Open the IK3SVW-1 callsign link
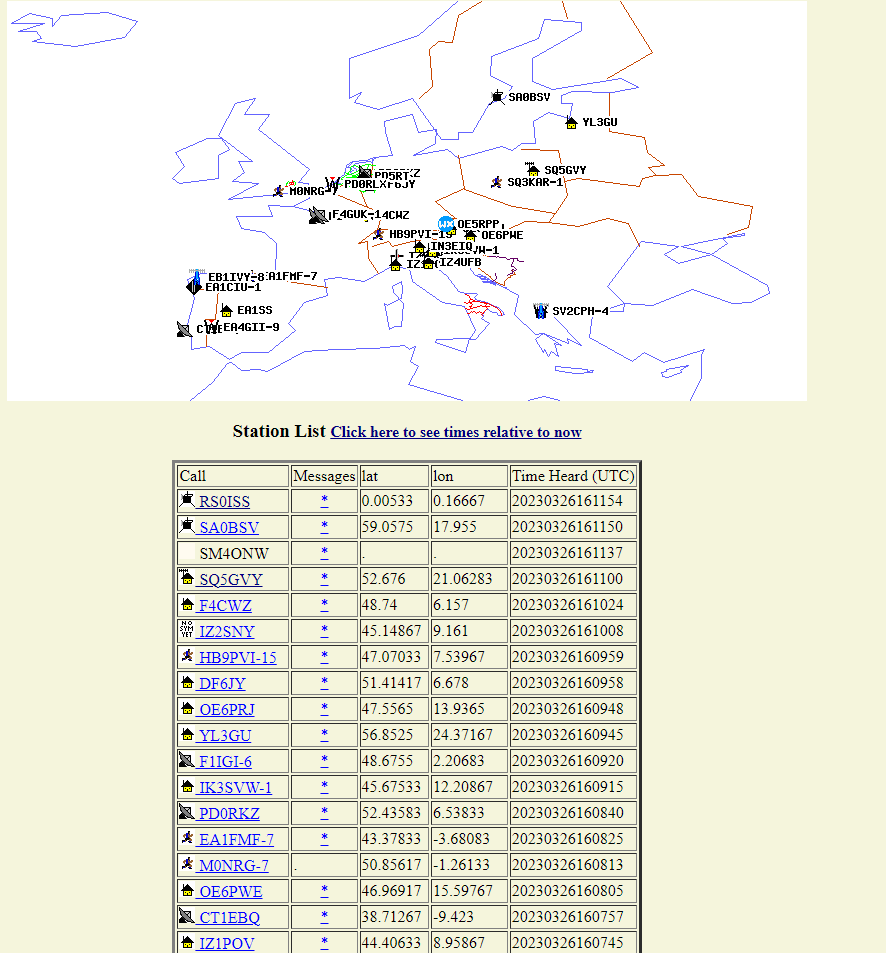Viewport: 886px width, 953px height. tap(235, 787)
